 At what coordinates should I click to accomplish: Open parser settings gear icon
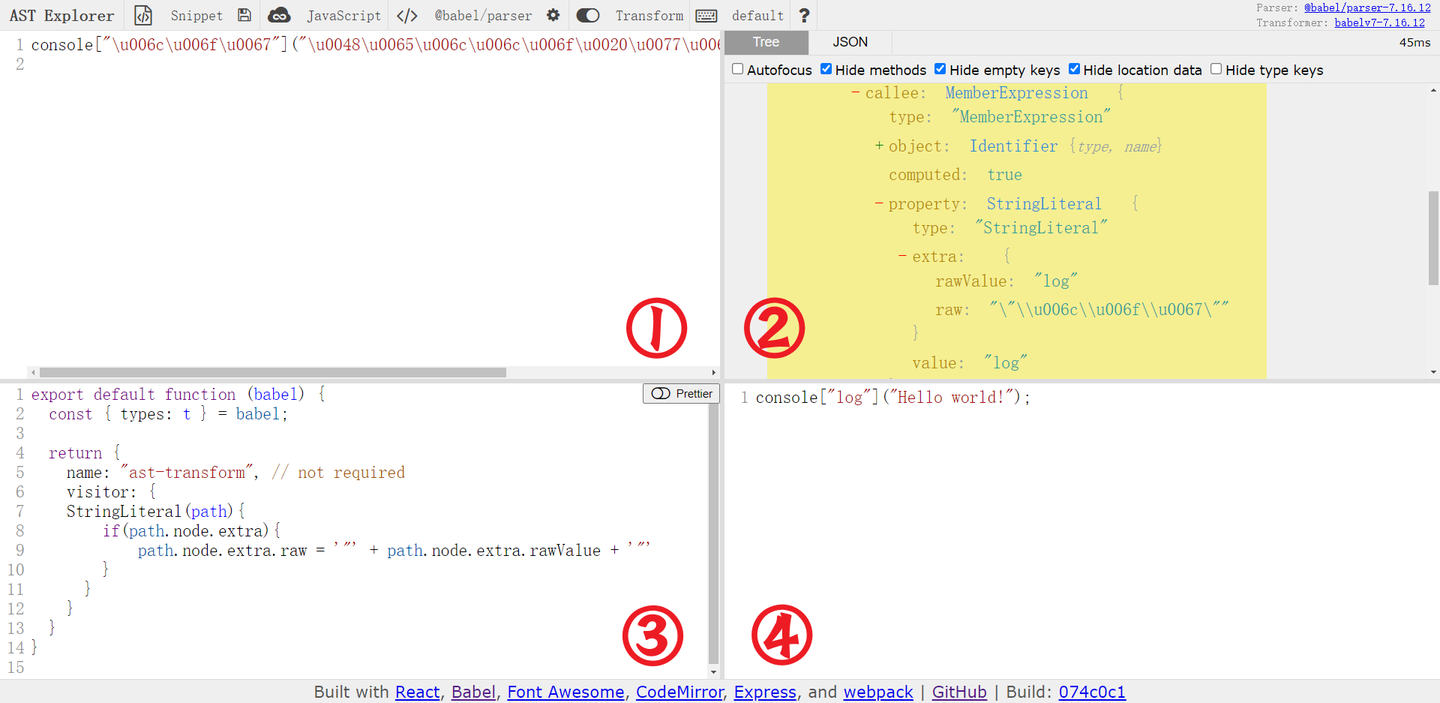click(553, 15)
